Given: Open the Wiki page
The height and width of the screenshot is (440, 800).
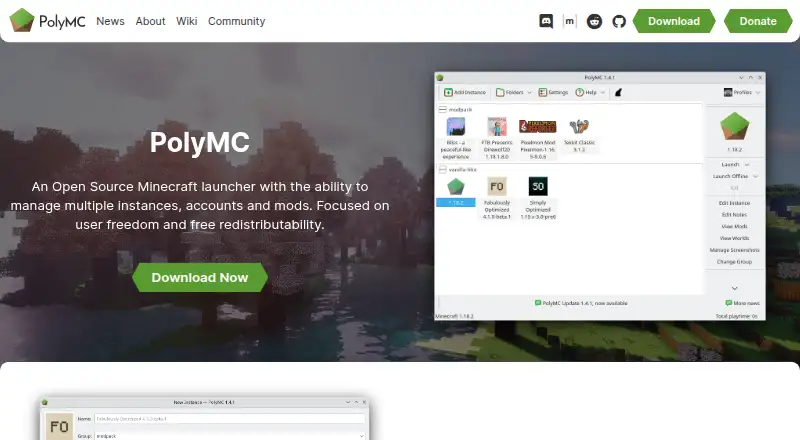Looking at the screenshot, I should tap(187, 21).
